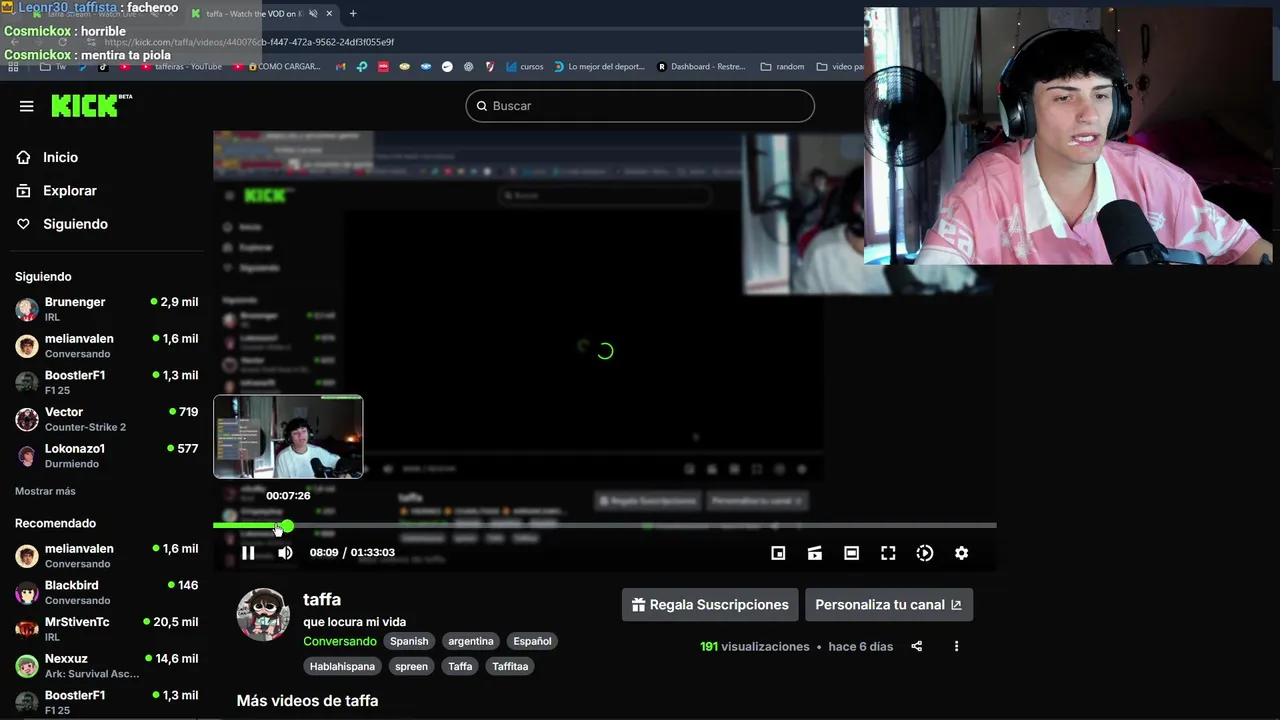Select the Taffa tag
This screenshot has height=720, width=1280.
(x=460, y=666)
